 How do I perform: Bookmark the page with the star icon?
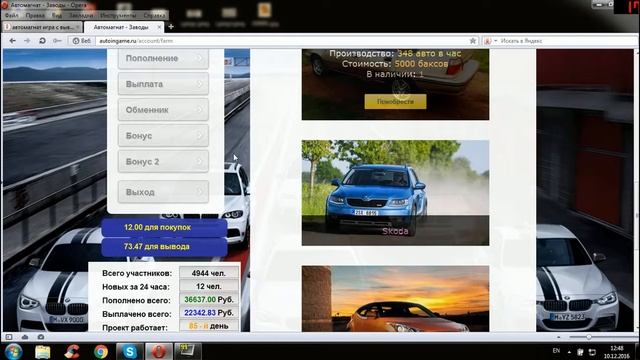473,41
